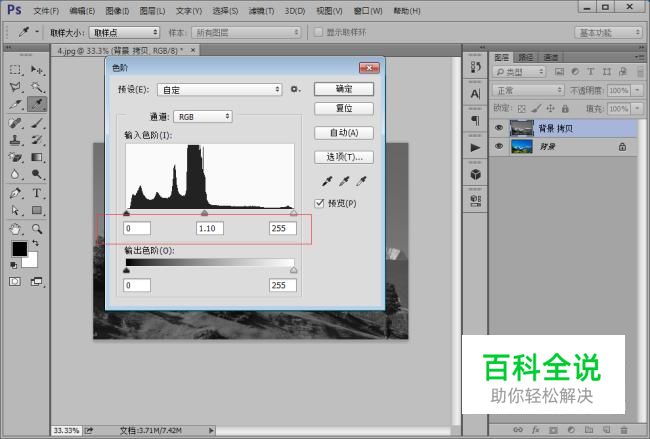Select the Horizontal Type tool
Image resolution: width=650 pixels, height=439 pixels.
pyautogui.click(x=37, y=193)
